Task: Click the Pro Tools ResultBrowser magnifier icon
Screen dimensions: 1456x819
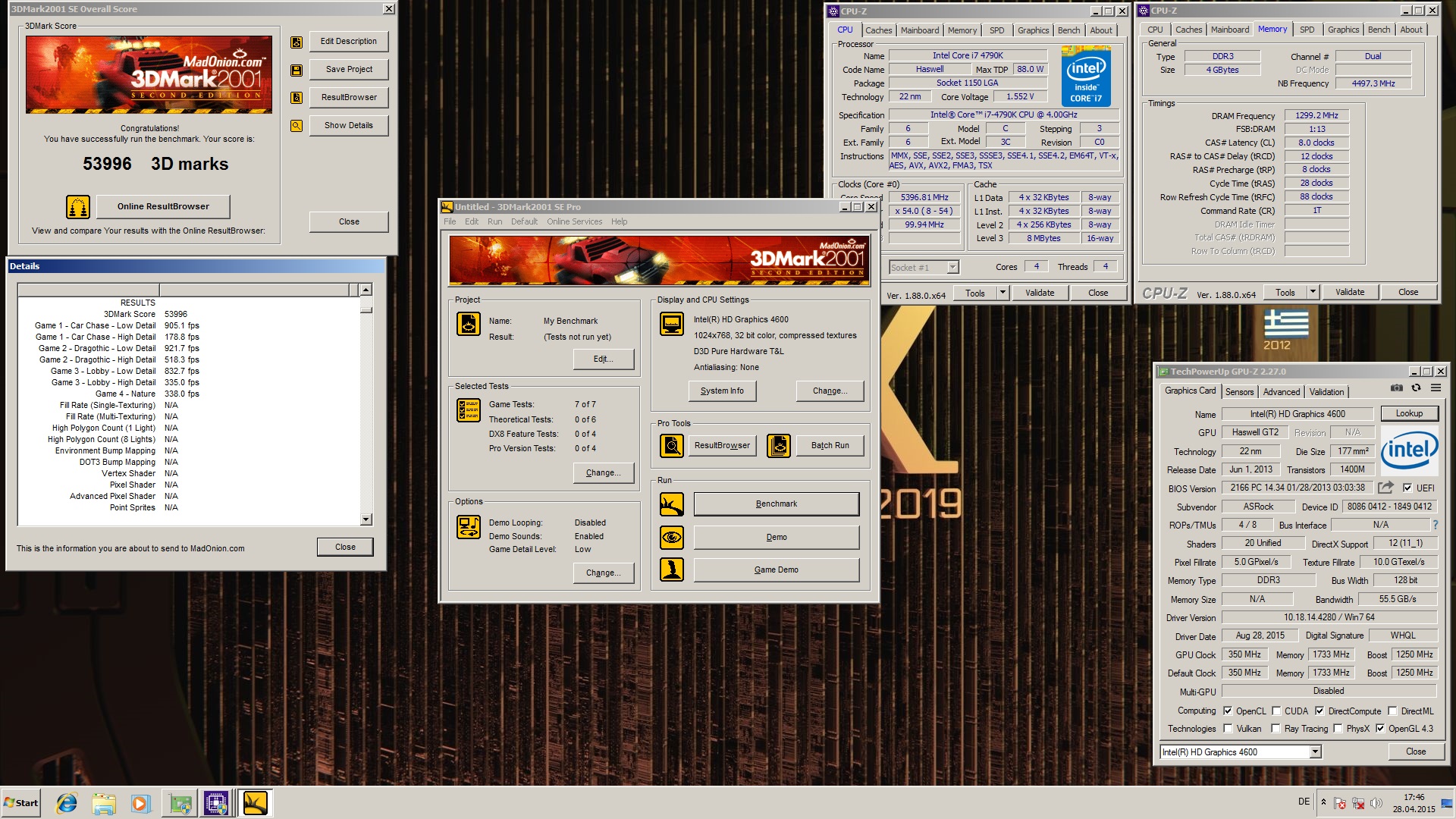Action: [672, 446]
